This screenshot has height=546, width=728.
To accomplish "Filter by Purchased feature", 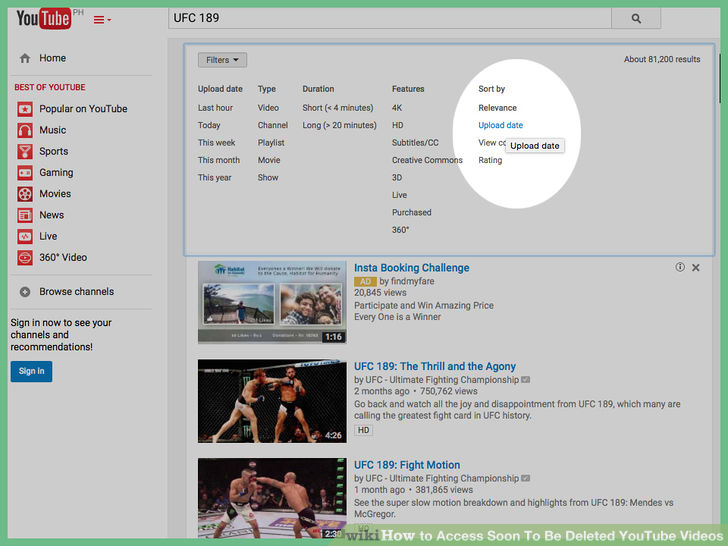I will (x=411, y=213).
